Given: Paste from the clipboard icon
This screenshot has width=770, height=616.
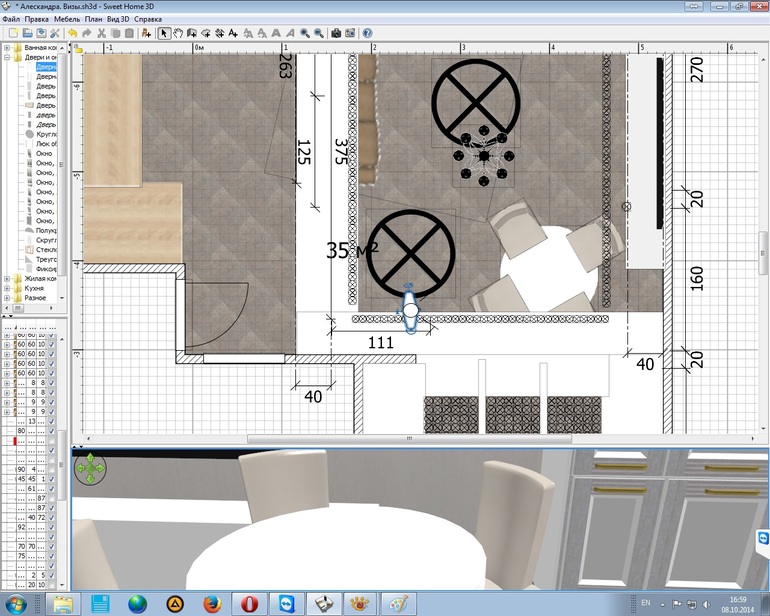Looking at the screenshot, I should click(x=129, y=33).
